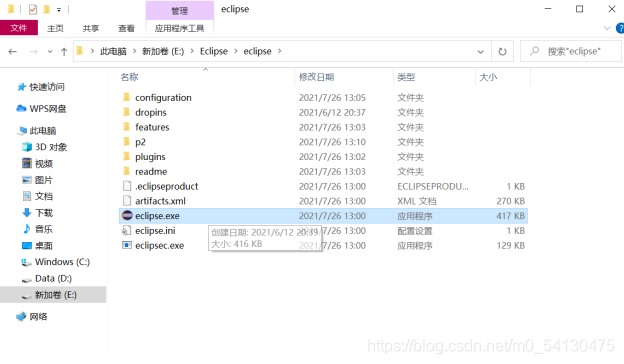Click the 417 KB size cell
This screenshot has width=624, height=364.
[x=510, y=216]
